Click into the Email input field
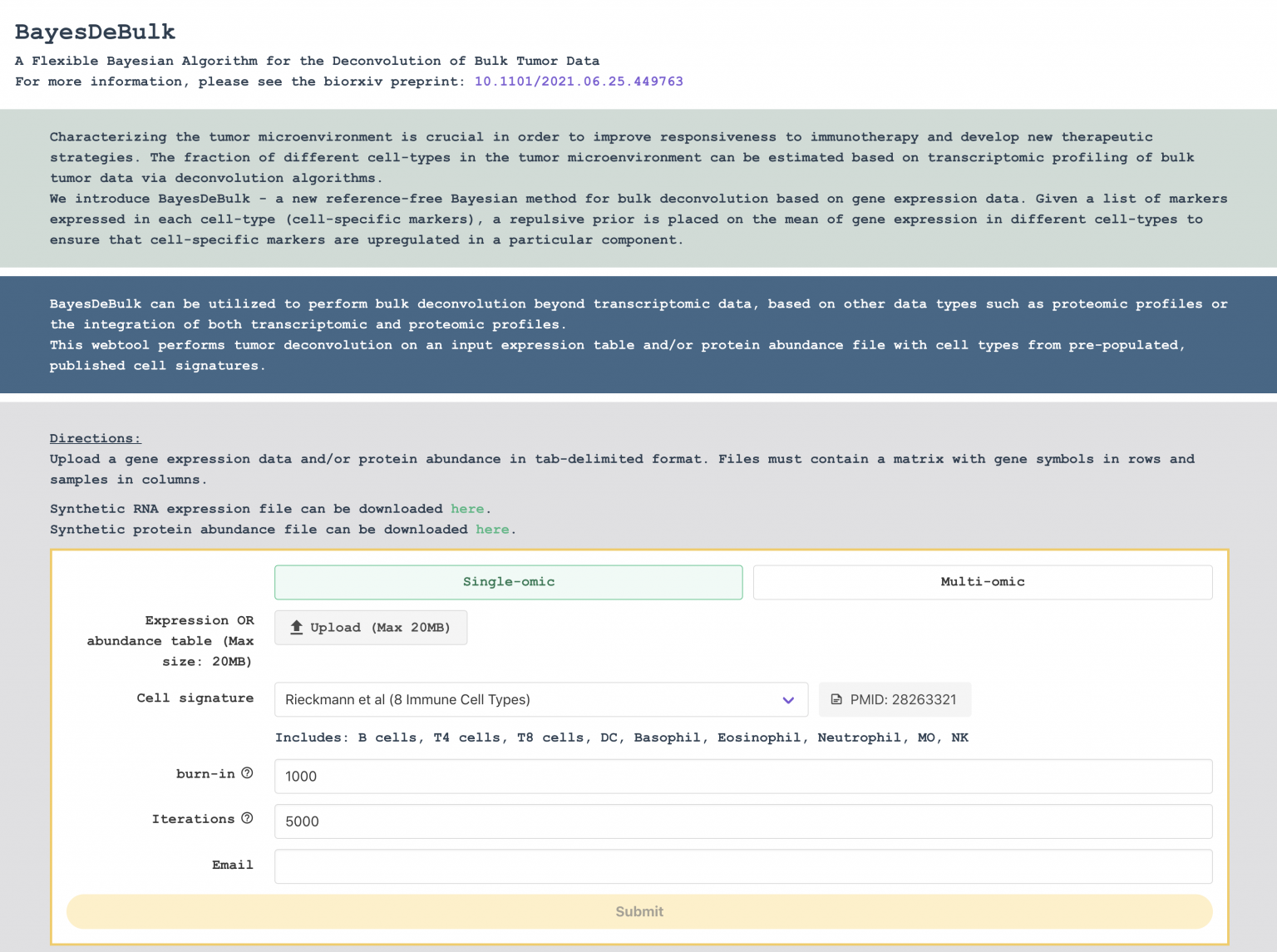This screenshot has width=1277, height=952. 742,866
